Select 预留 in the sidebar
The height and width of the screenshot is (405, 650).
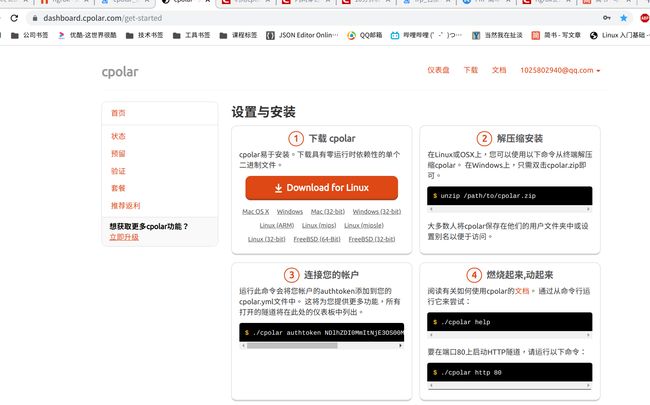click(118, 153)
